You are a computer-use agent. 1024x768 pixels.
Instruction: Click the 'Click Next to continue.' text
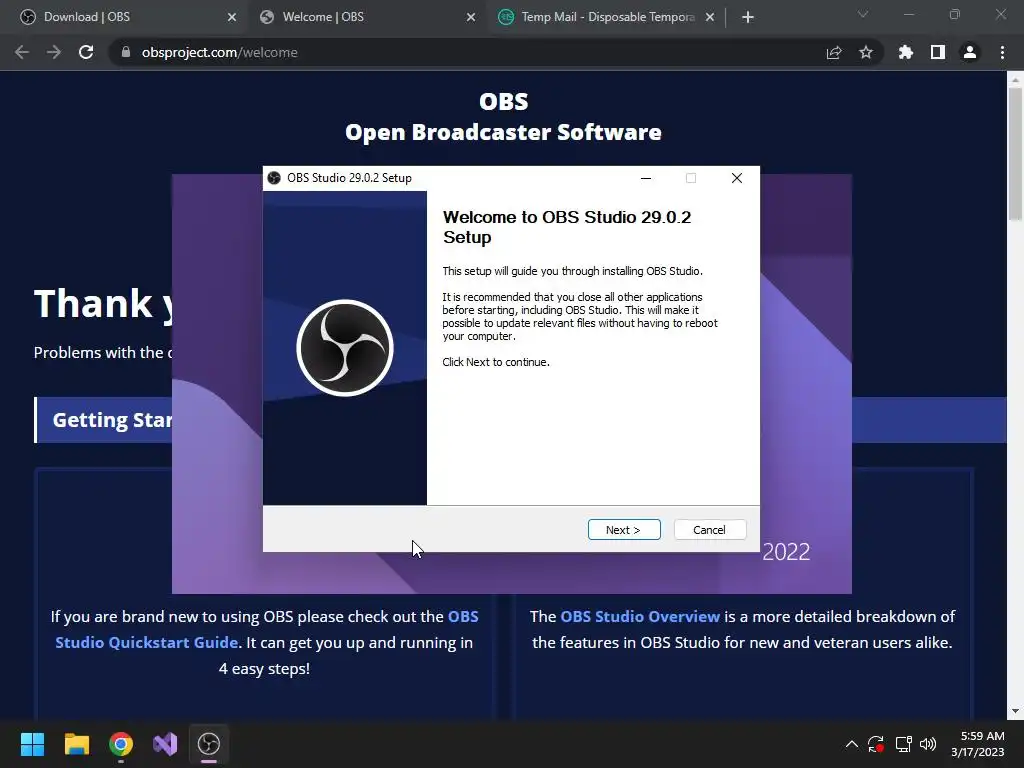point(496,362)
